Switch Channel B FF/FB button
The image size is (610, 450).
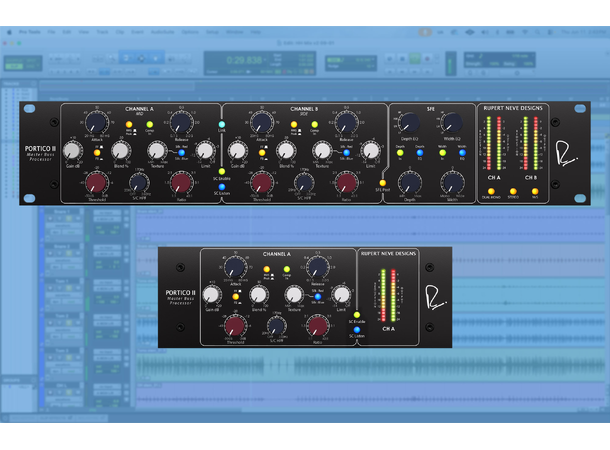coord(262,153)
